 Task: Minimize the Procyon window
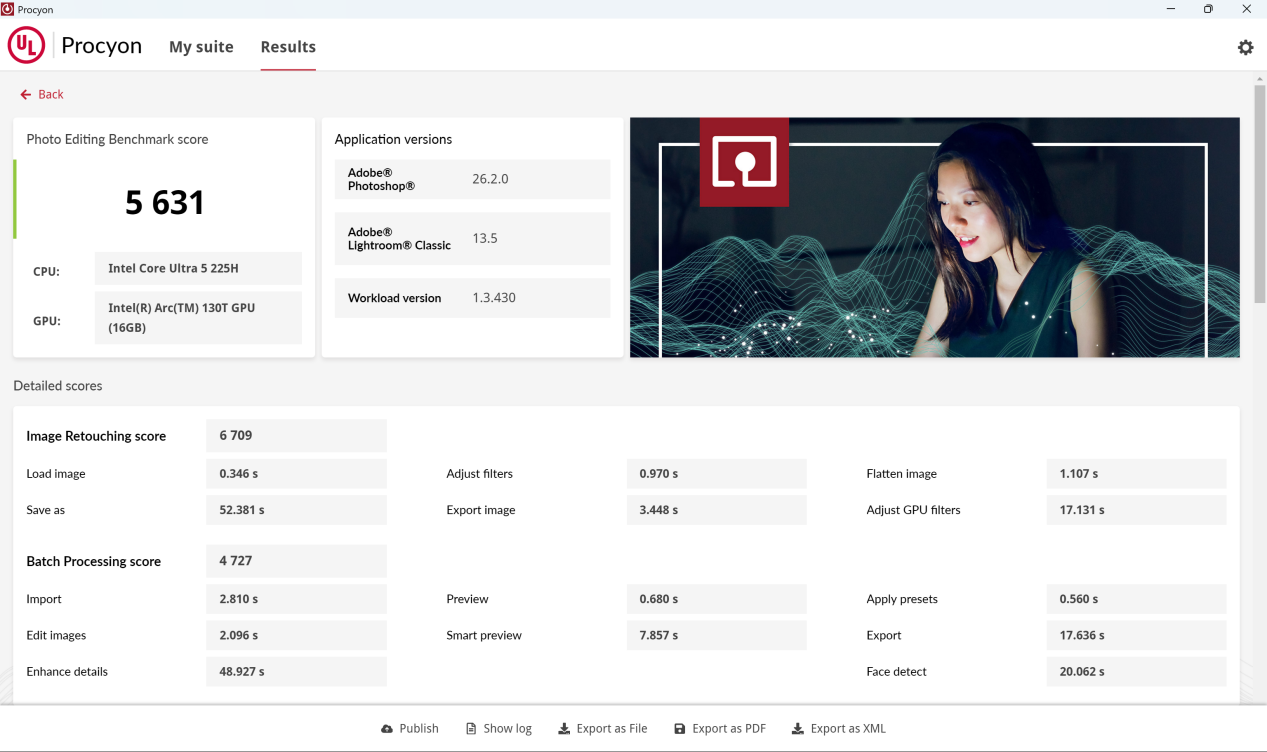(x=1170, y=9)
